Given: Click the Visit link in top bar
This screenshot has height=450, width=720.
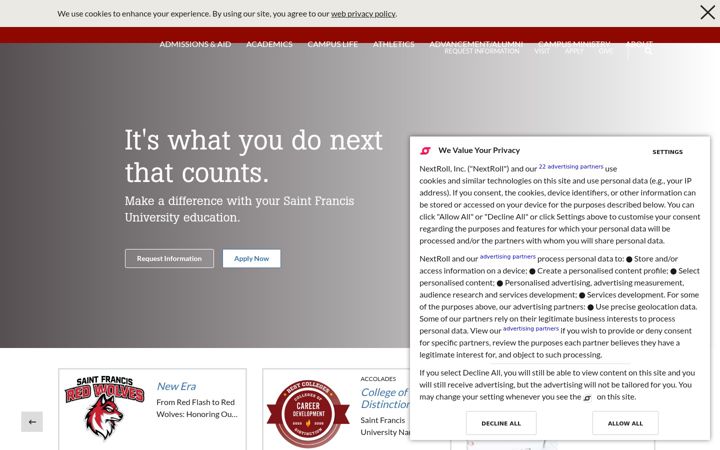Looking at the screenshot, I should (x=542, y=51).
